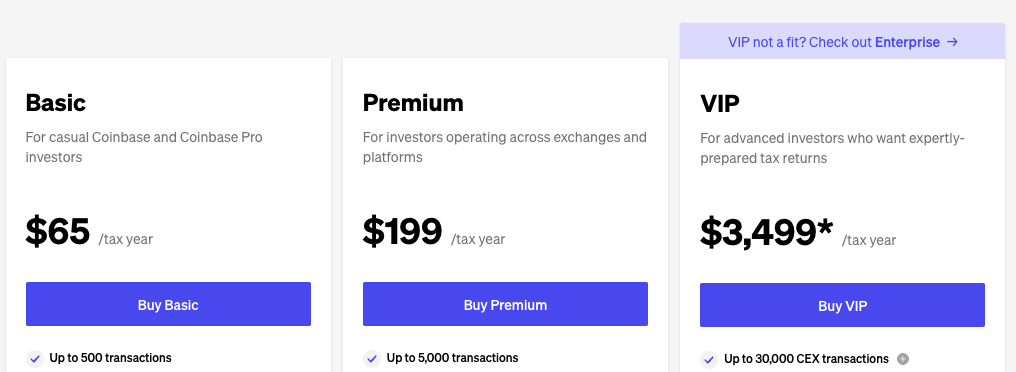Click 'Up to 500 transactions' feature text
The width and height of the screenshot is (1016, 372).
[110, 358]
